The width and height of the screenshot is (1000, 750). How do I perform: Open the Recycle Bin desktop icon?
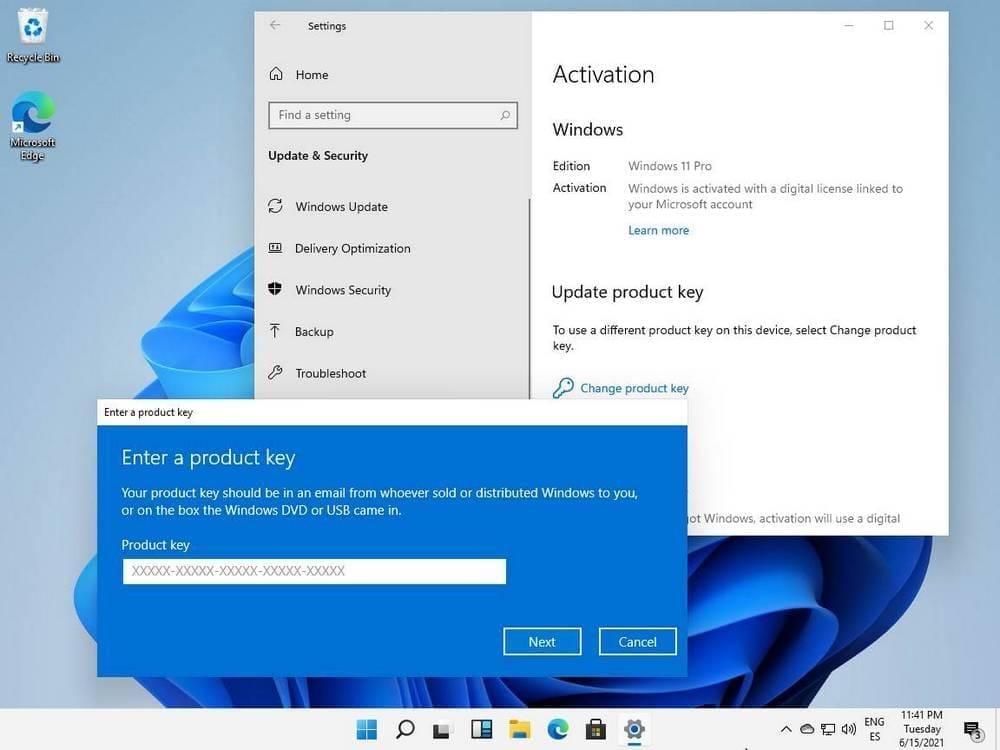[32, 36]
